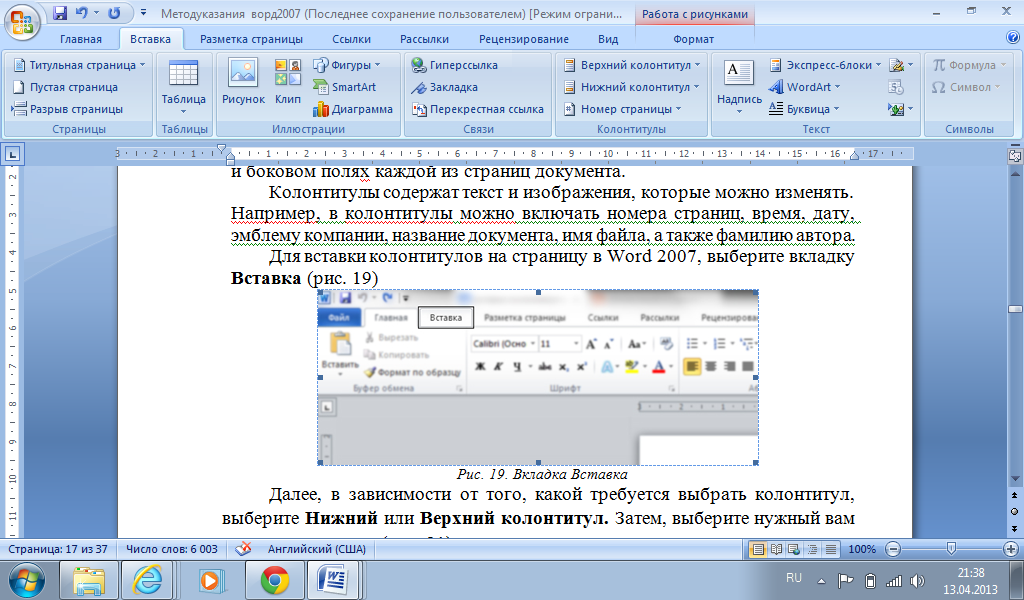Add a hyperlink with Гиперссылка
The height and width of the screenshot is (600, 1024).
[454, 65]
